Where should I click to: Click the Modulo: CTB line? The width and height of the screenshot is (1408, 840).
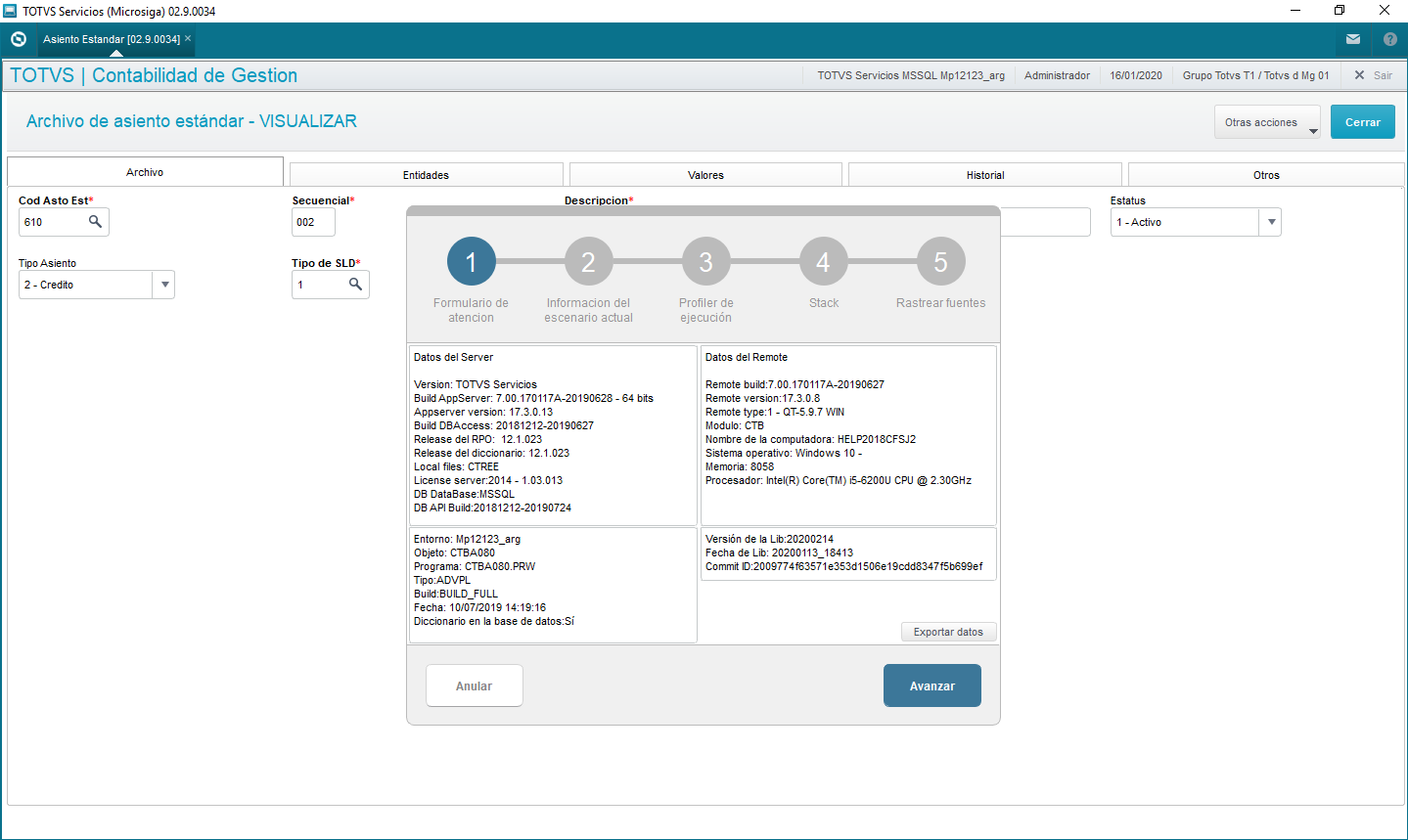(x=735, y=425)
